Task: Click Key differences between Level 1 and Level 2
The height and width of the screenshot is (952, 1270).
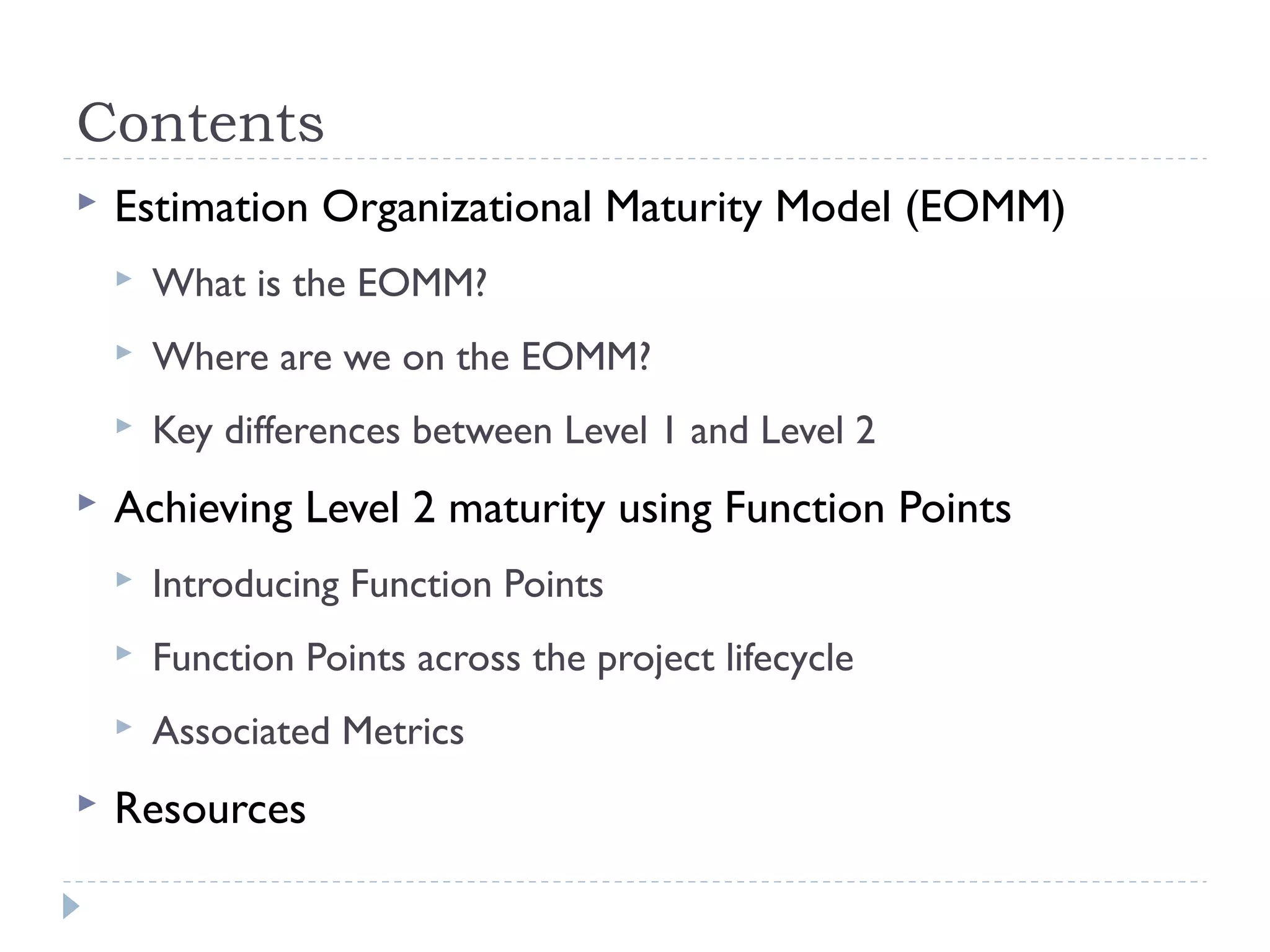Action: tap(513, 431)
